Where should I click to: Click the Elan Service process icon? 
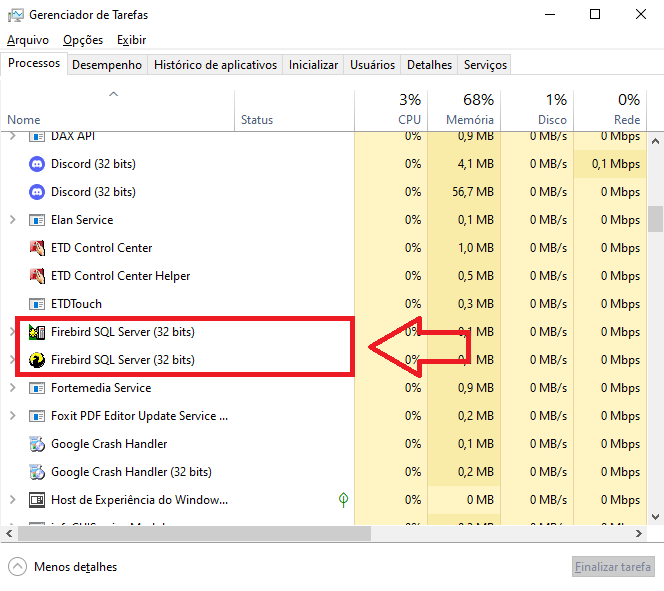[x=37, y=220]
